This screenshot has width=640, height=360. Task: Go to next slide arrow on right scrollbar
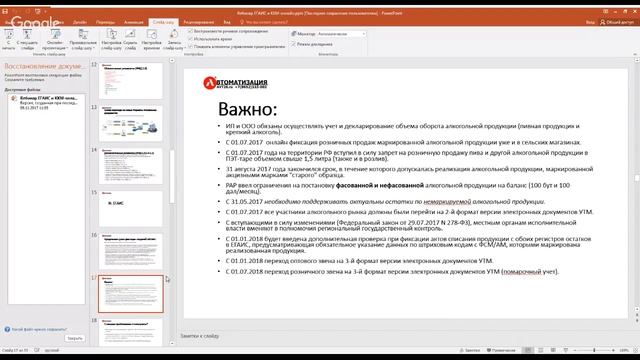(637, 321)
